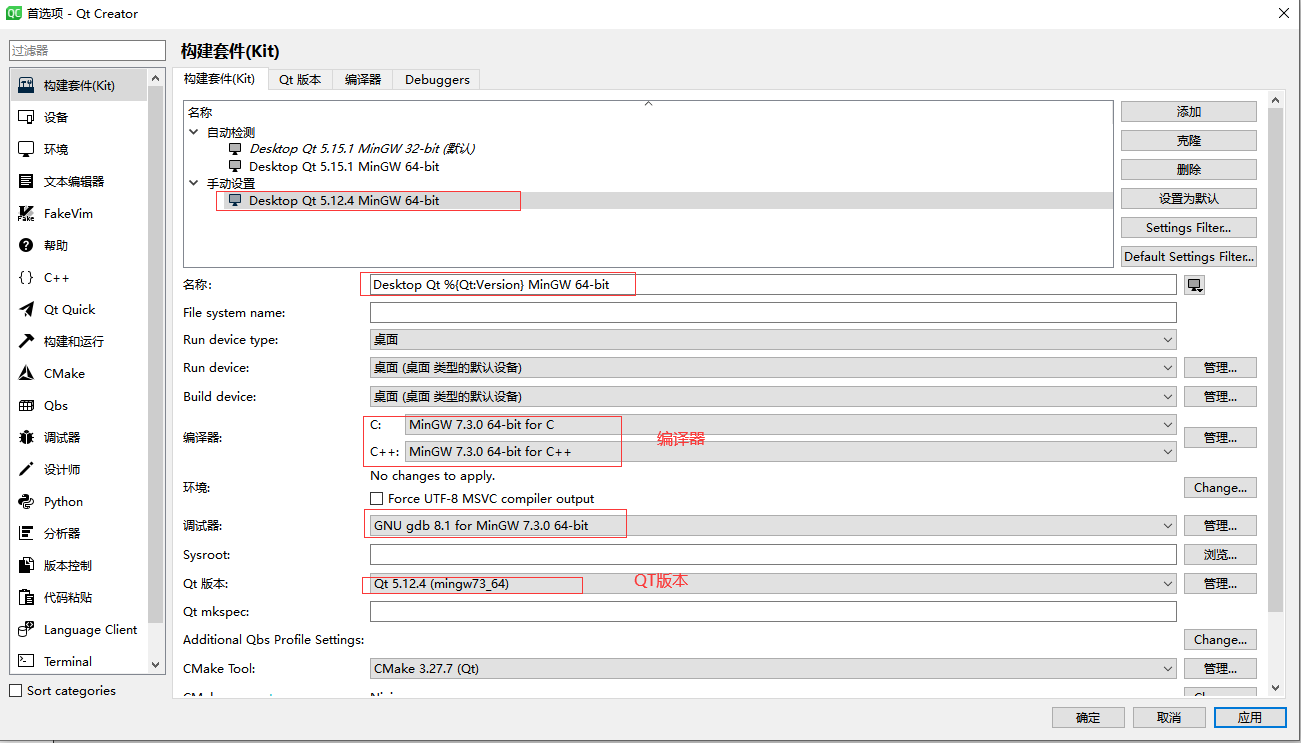
Task: Open the 代码粘贴 code pasting icon
Action: (x=26, y=597)
